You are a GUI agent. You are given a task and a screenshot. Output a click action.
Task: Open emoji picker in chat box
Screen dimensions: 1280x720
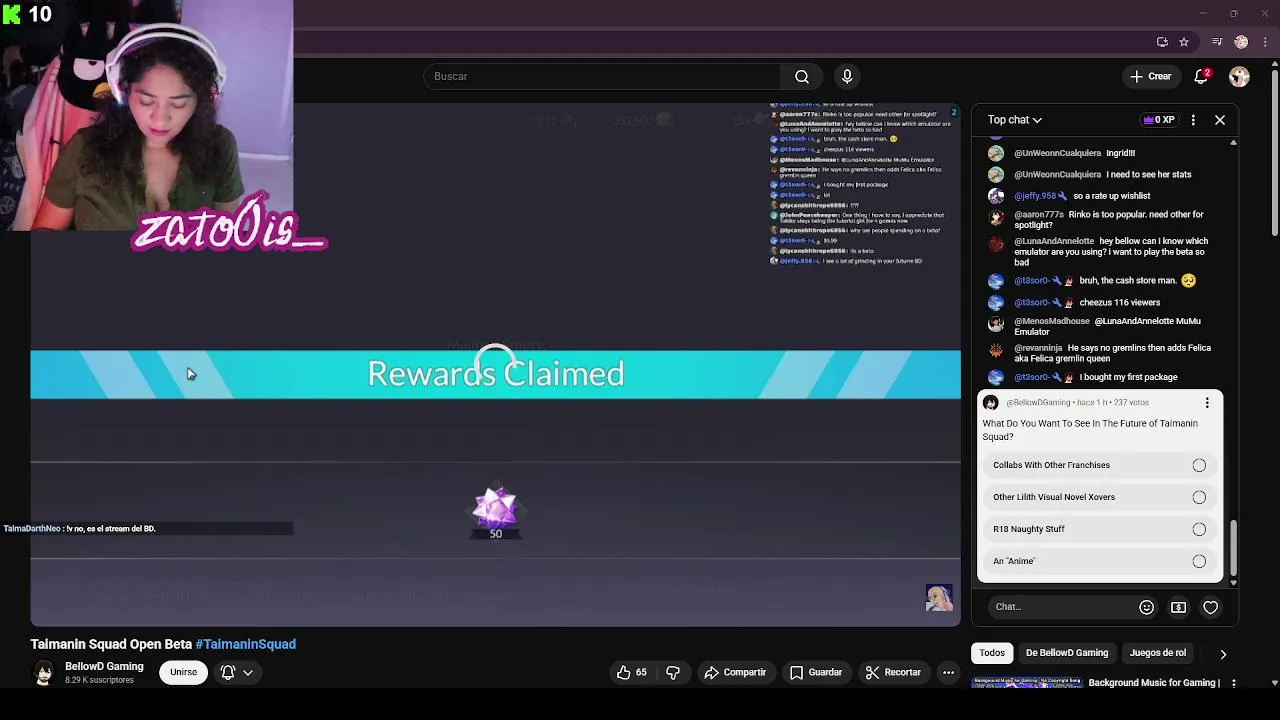click(1147, 607)
